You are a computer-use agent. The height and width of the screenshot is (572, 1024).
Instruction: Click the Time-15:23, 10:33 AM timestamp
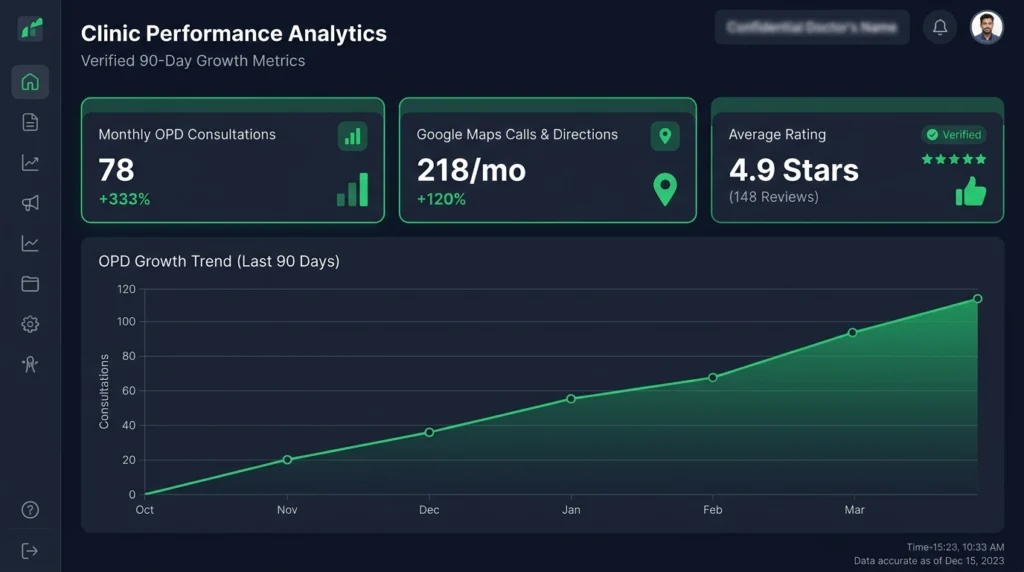955,547
